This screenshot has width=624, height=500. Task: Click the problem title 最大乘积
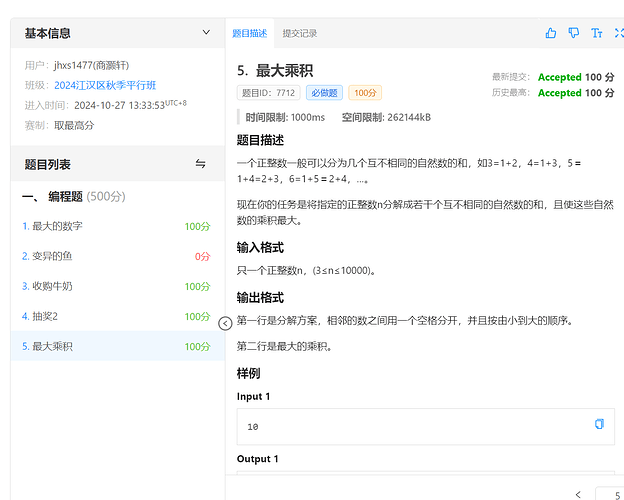click(x=284, y=71)
